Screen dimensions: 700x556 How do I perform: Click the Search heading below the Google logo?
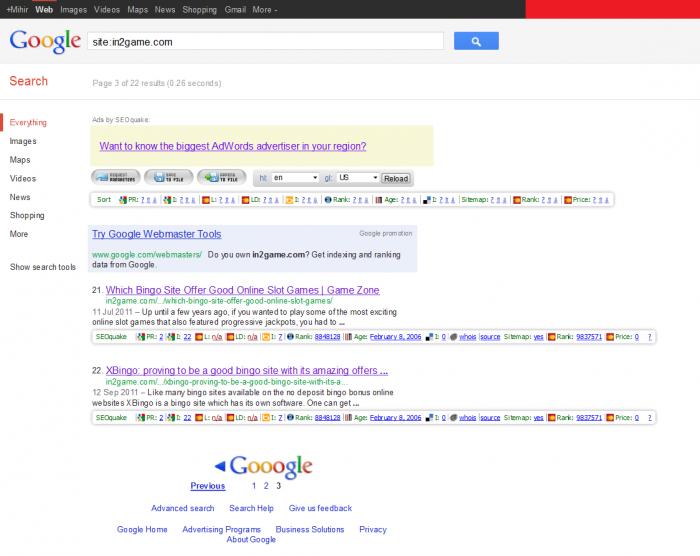coord(29,81)
